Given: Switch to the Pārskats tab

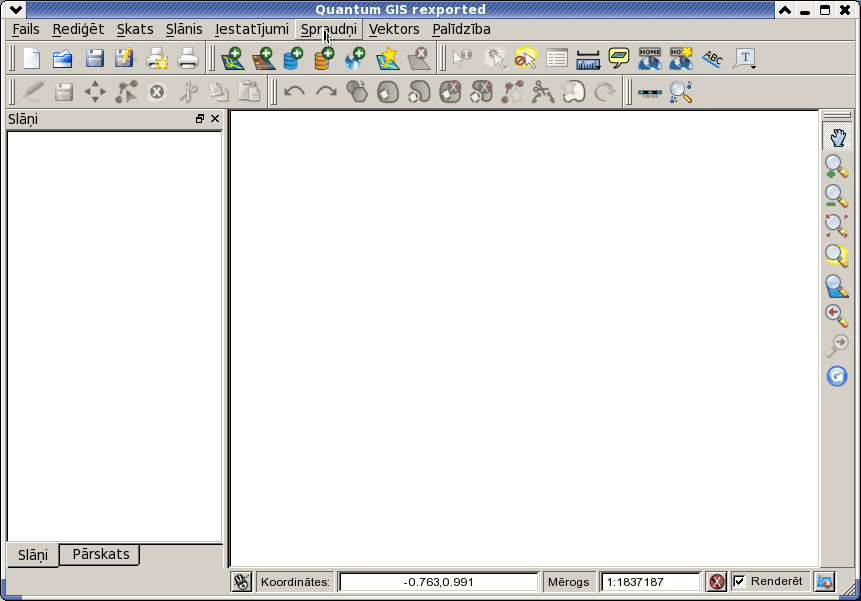Looking at the screenshot, I should tap(100, 554).
